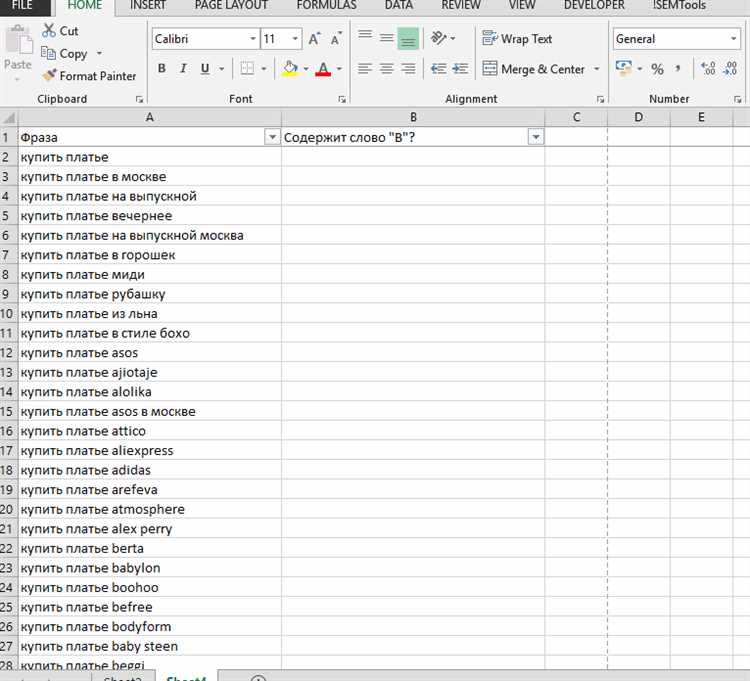Toggle Italic formatting
The height and width of the screenshot is (681, 750).
tap(183, 68)
